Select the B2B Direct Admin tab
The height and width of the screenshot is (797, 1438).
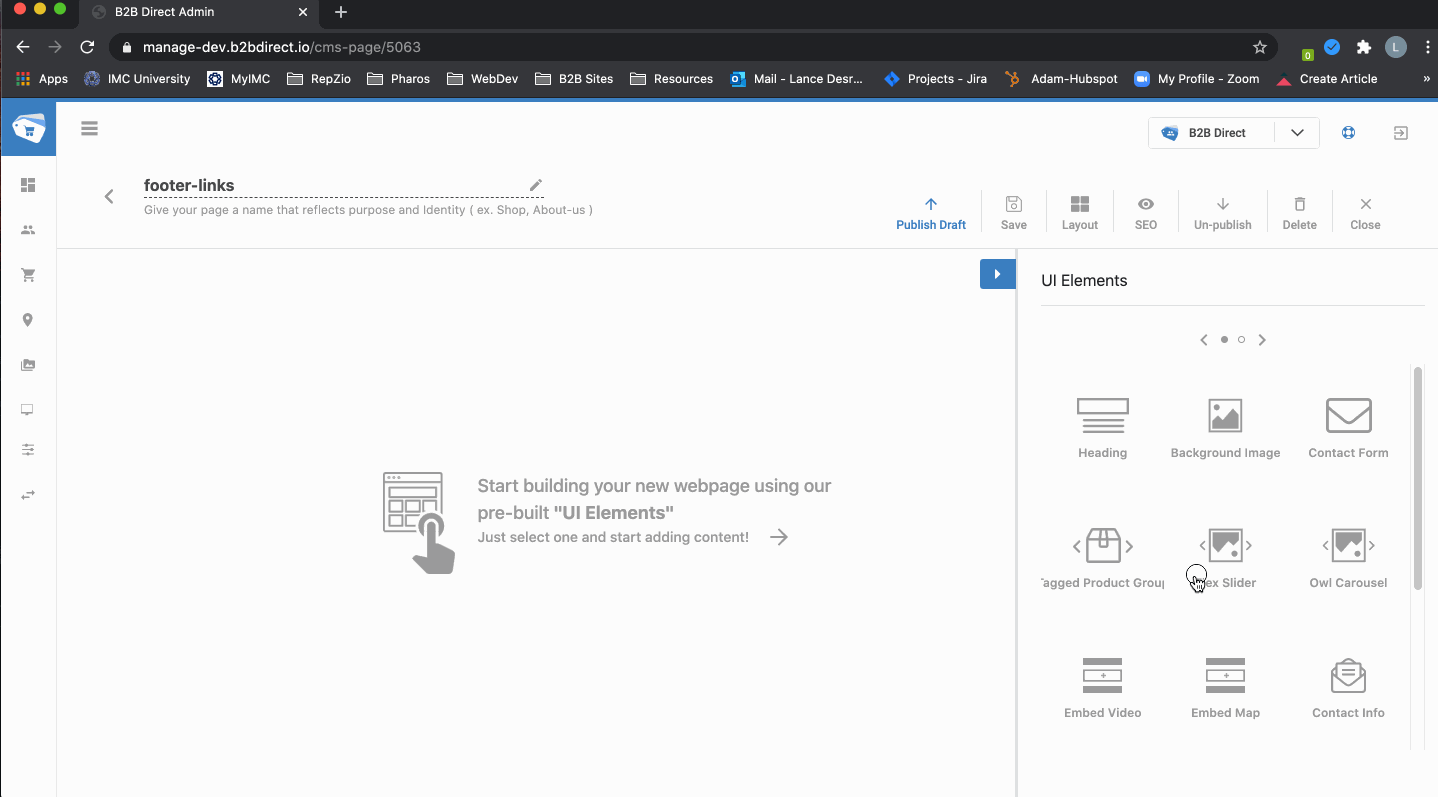click(x=199, y=12)
